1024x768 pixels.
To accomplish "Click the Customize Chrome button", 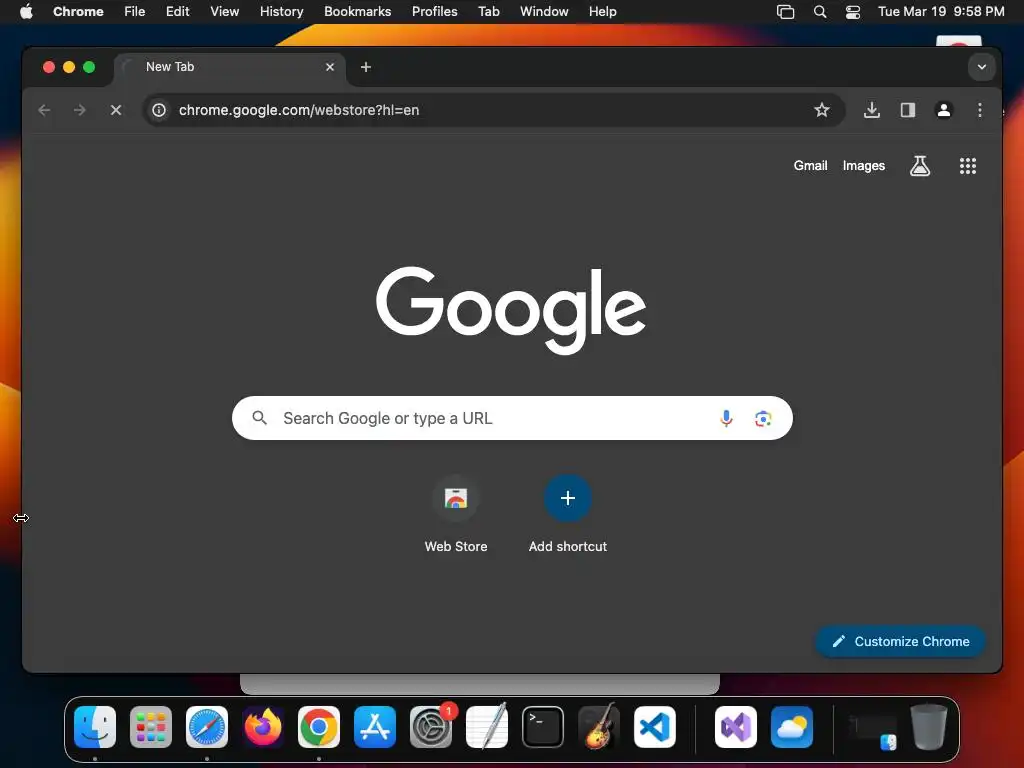I will click(901, 642).
